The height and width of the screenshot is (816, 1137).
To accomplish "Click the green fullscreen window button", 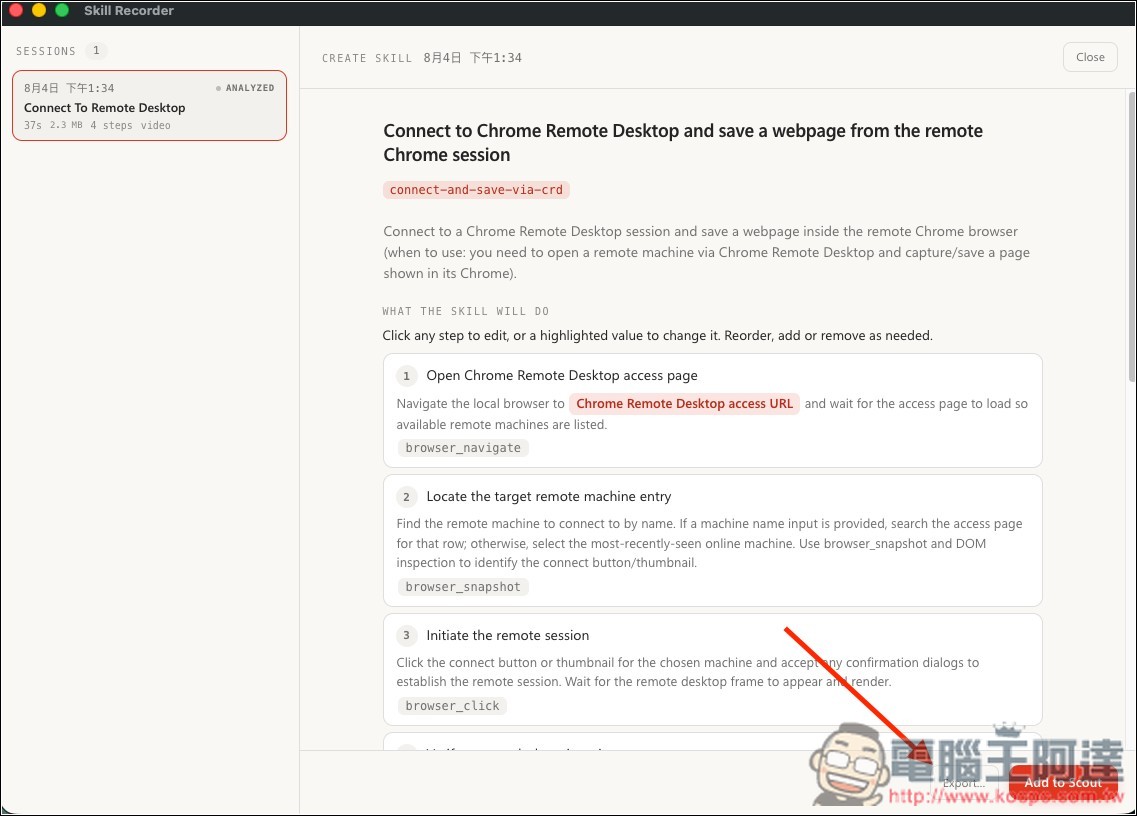I will tap(62, 10).
